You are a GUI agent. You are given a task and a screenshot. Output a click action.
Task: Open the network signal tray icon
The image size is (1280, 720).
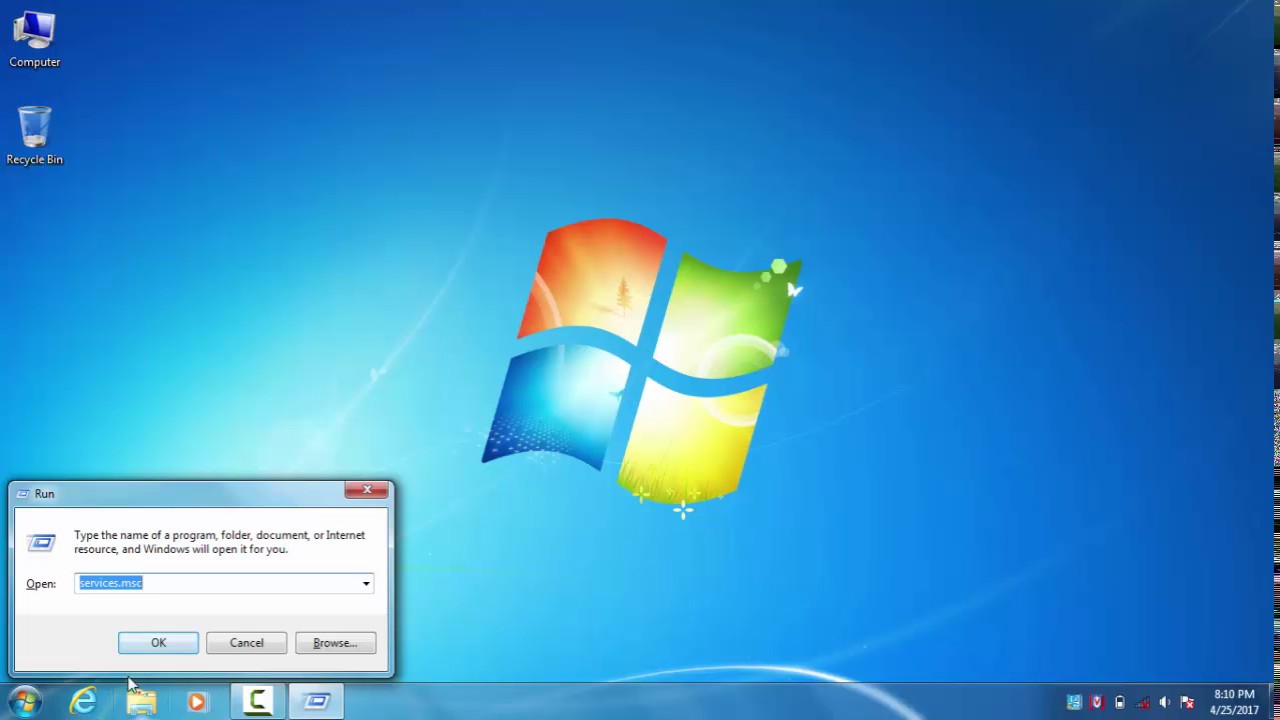tap(1143, 702)
